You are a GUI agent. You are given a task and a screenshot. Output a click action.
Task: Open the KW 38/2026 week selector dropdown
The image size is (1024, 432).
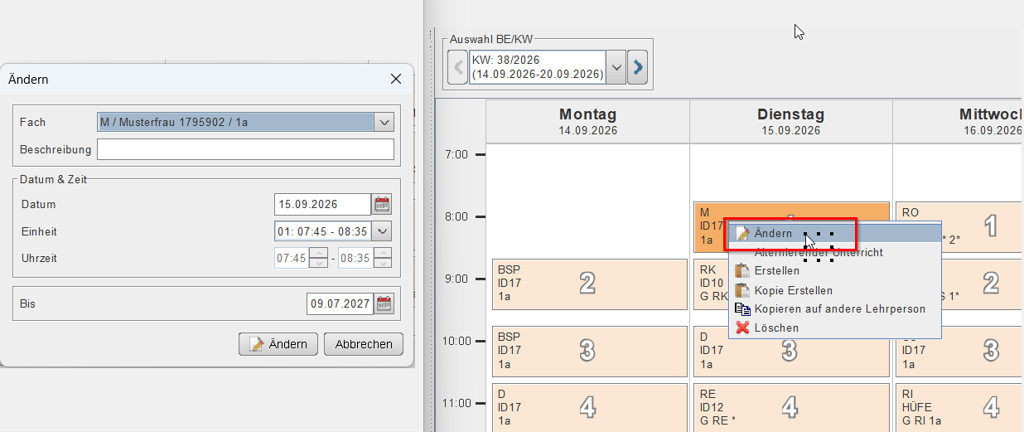pos(616,66)
